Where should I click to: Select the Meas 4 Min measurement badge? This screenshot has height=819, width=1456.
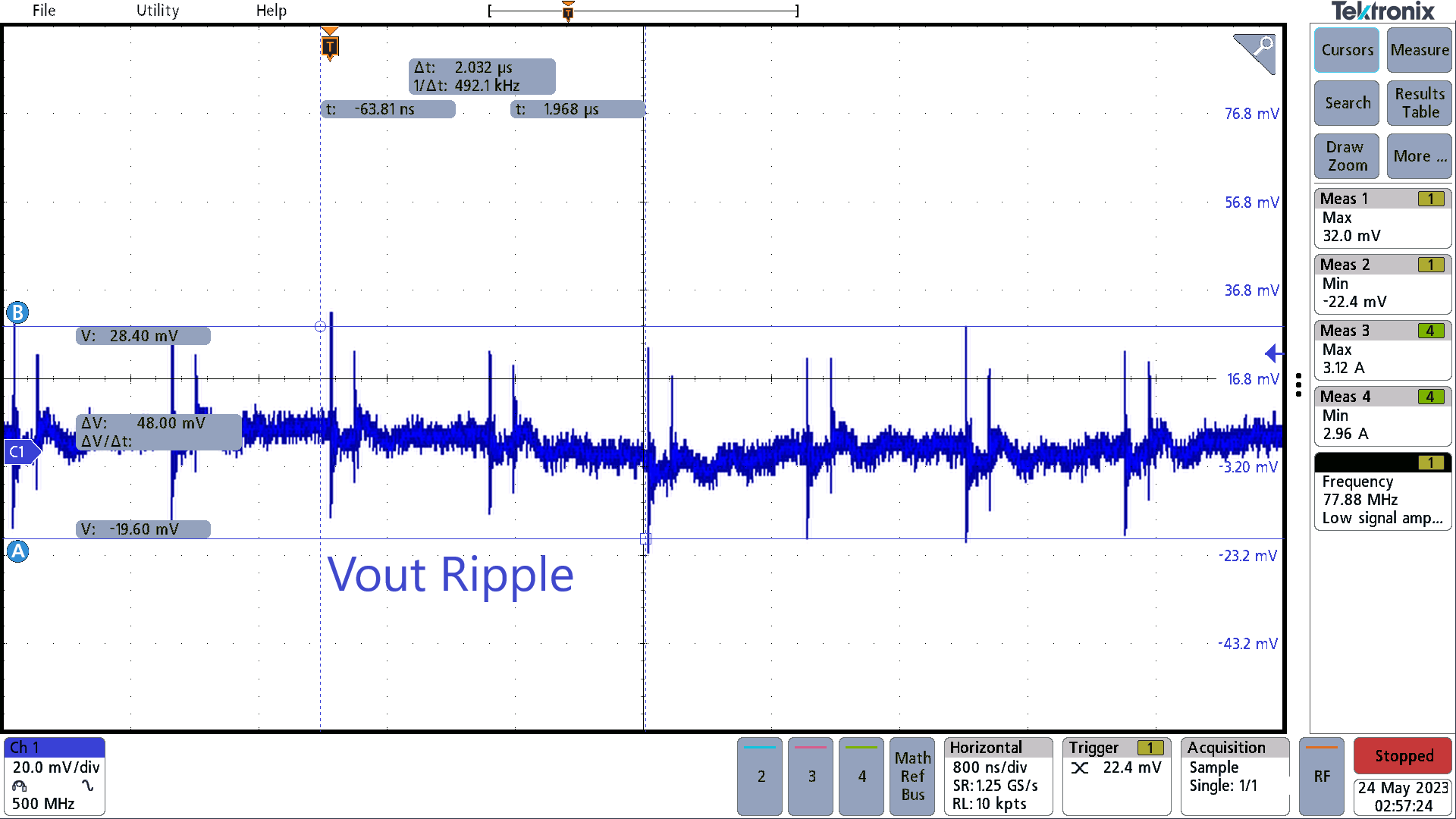[1382, 416]
